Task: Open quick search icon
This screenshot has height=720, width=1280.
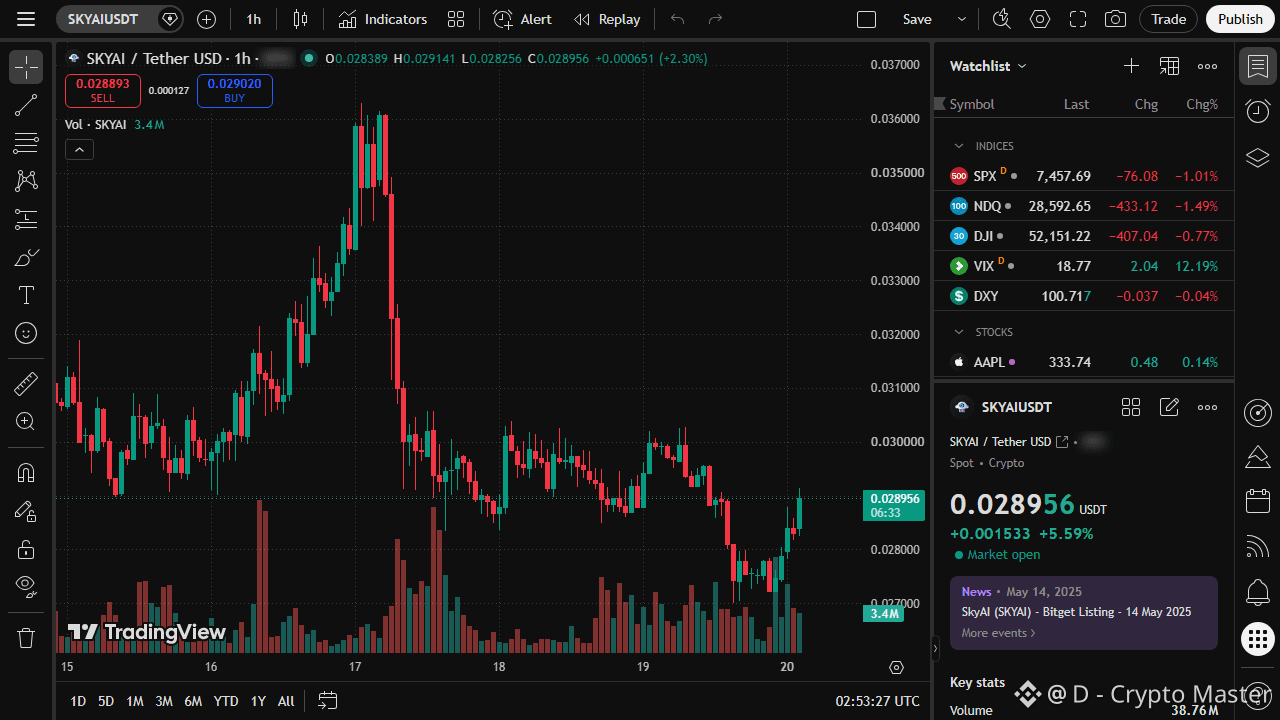Action: coord(1001,19)
